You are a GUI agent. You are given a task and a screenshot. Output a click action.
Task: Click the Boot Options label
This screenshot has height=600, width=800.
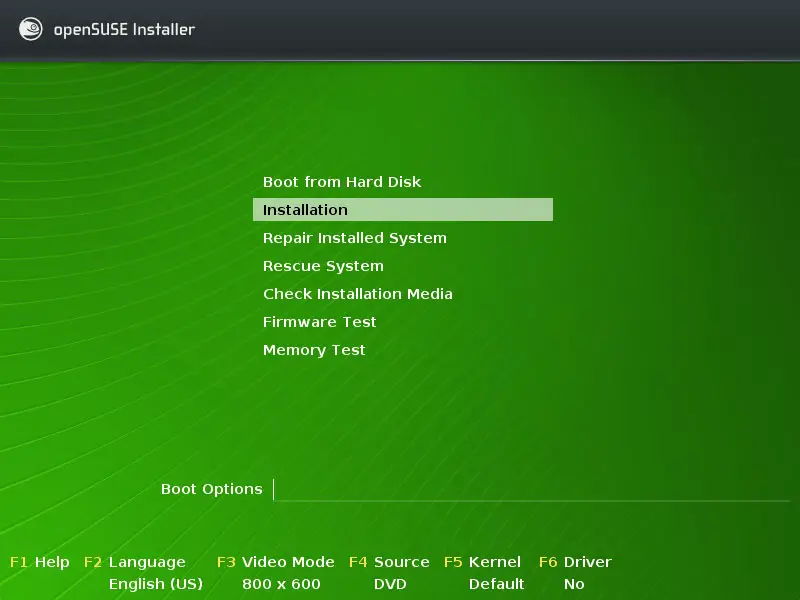click(x=211, y=489)
